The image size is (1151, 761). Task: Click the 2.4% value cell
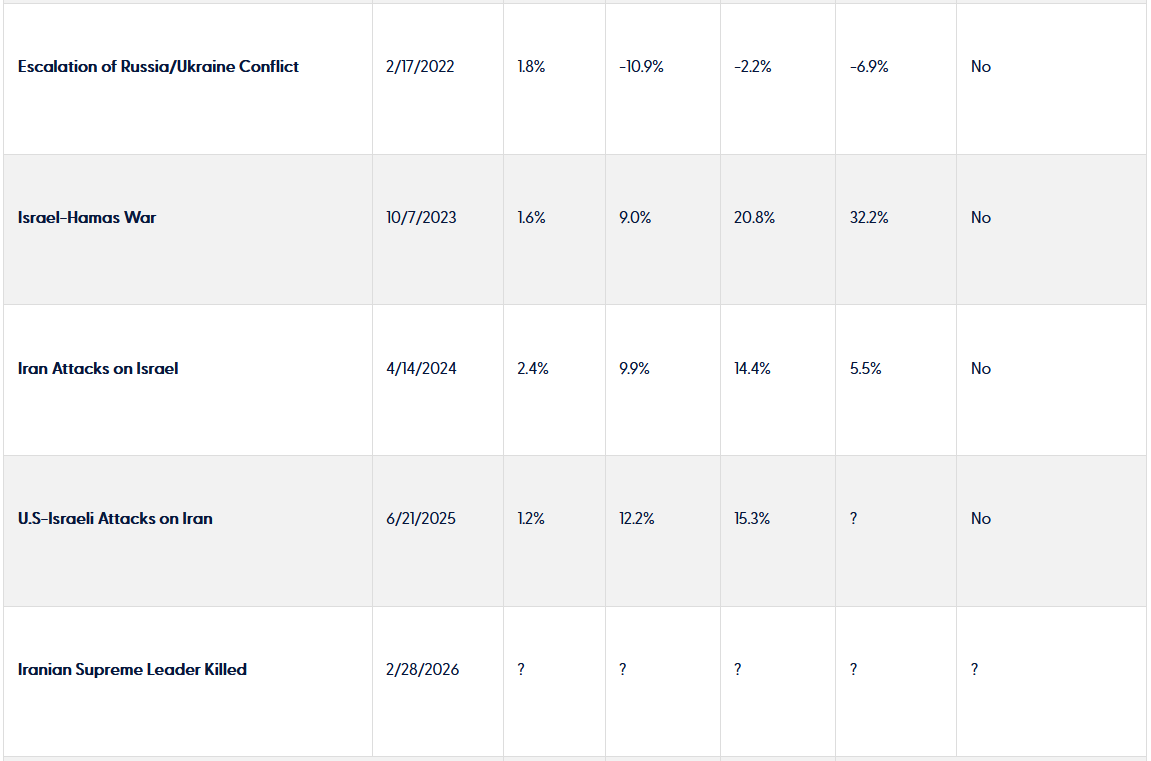531,368
